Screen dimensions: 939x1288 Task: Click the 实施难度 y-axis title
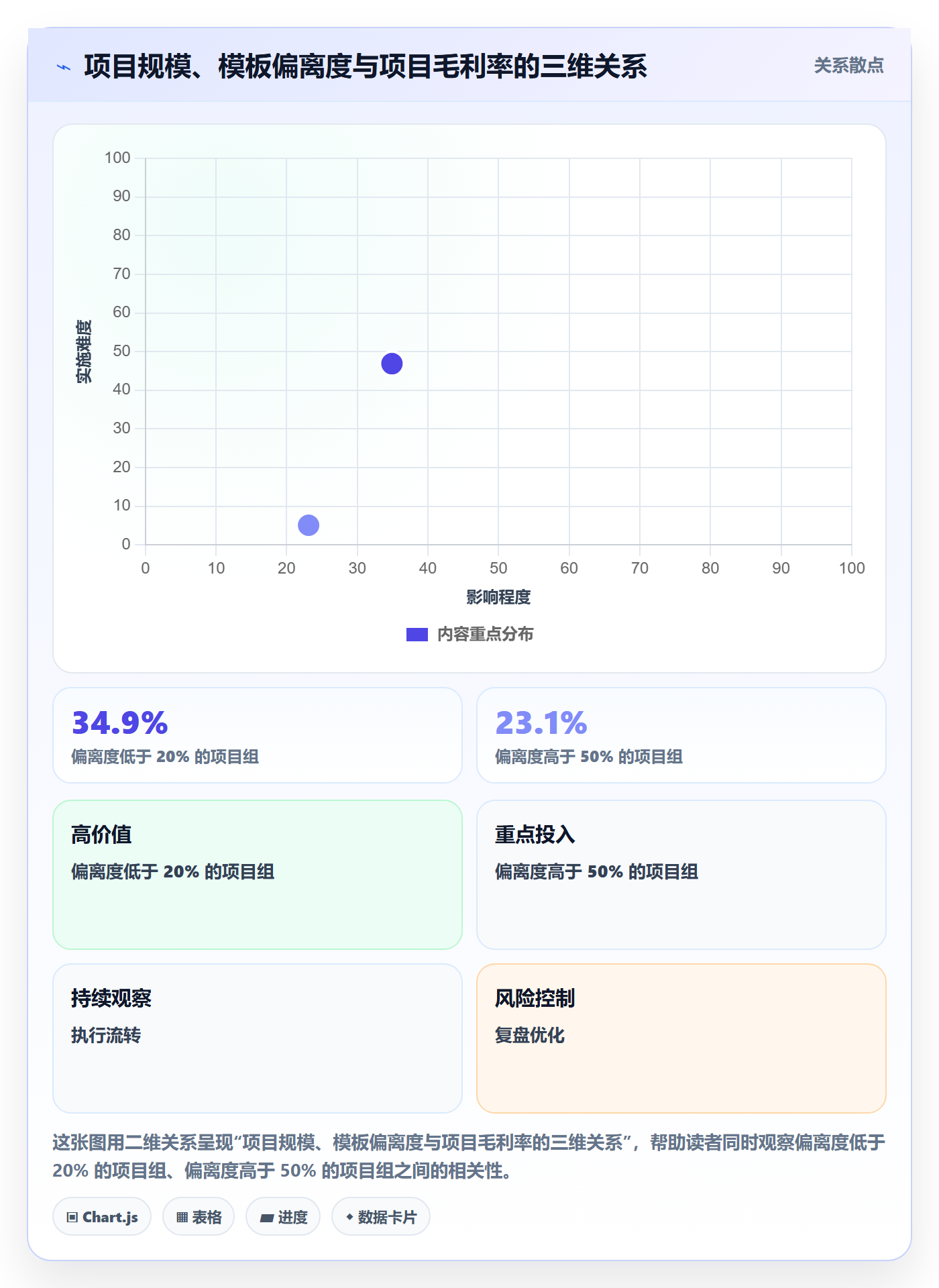tap(84, 352)
